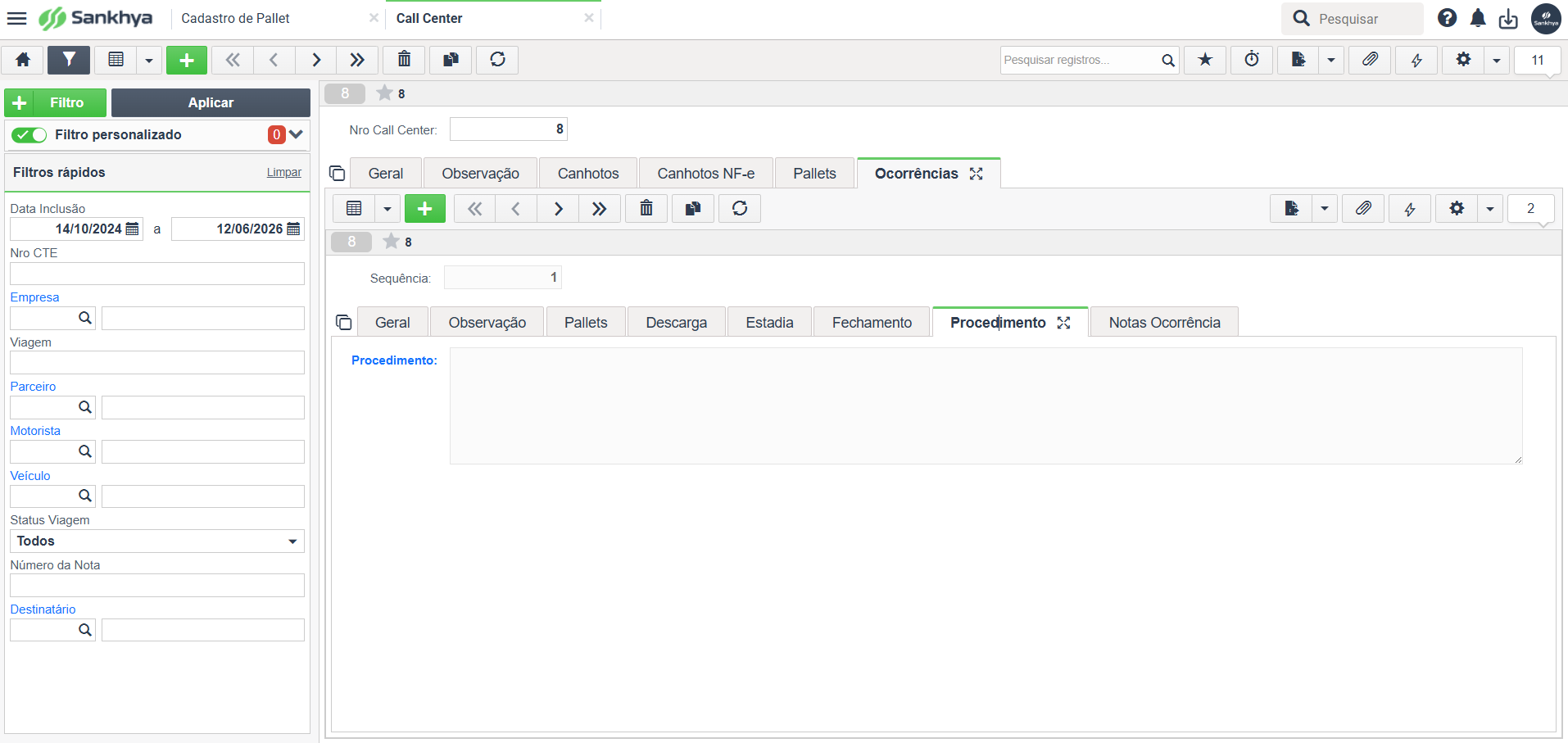Open lightning actions in main toolbar

(x=1416, y=60)
